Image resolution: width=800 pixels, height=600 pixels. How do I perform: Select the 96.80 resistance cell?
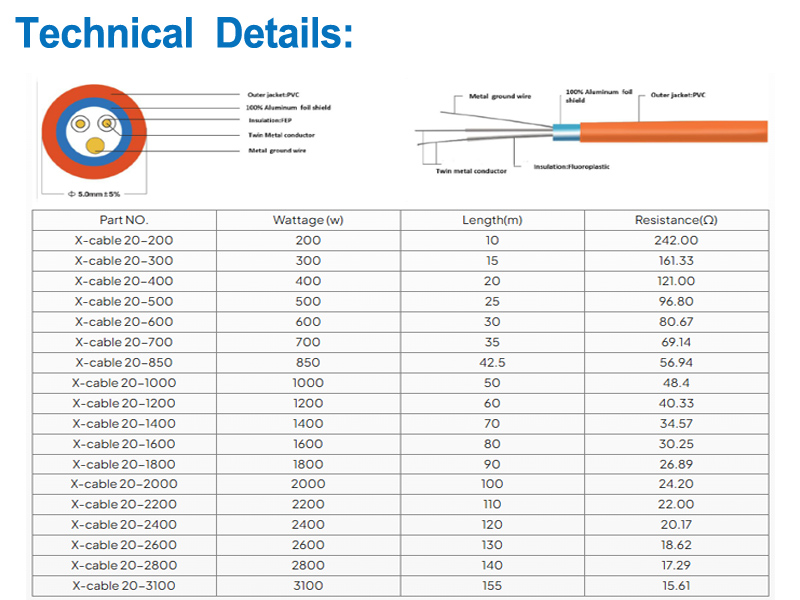click(x=676, y=301)
